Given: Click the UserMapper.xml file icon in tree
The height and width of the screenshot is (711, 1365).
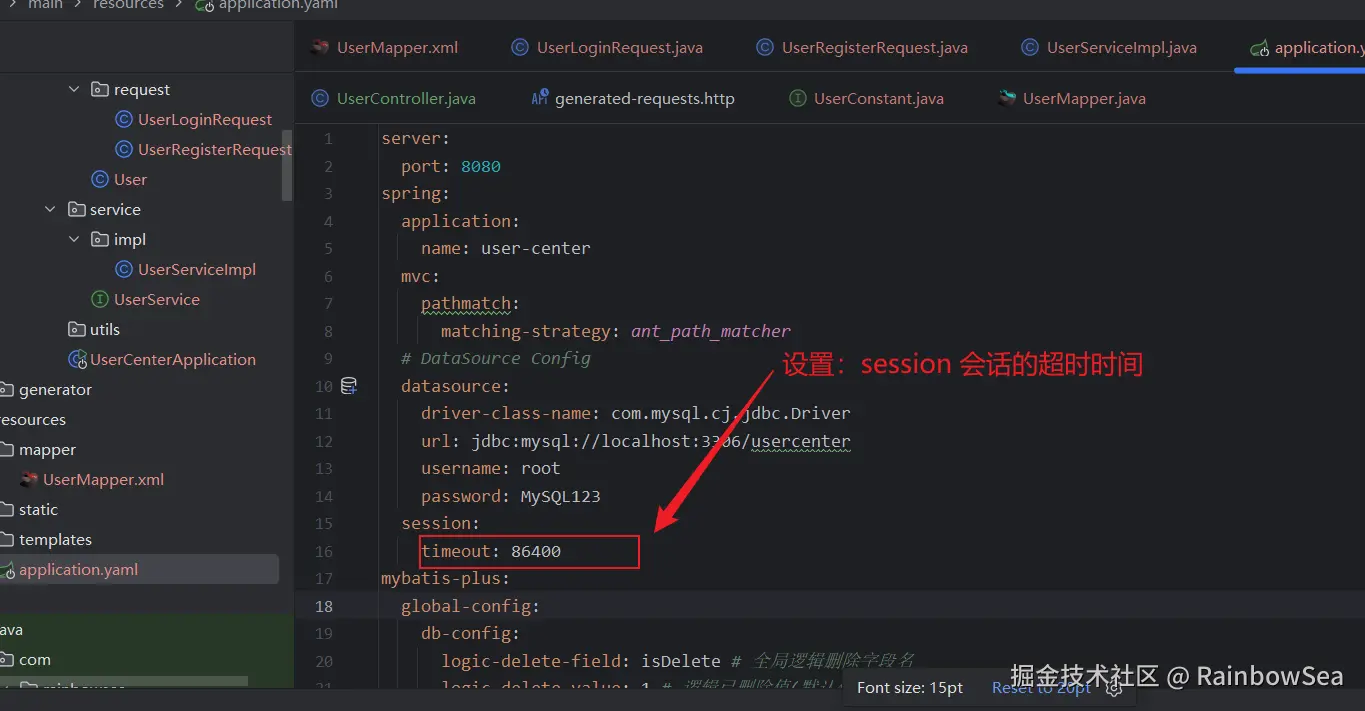Looking at the screenshot, I should click(x=29, y=479).
